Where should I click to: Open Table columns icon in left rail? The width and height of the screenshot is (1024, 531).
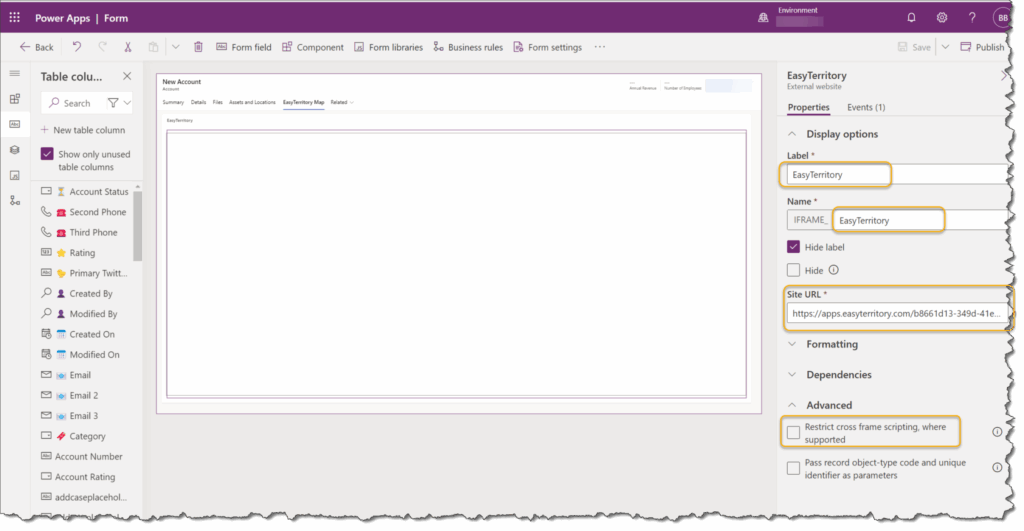15,124
